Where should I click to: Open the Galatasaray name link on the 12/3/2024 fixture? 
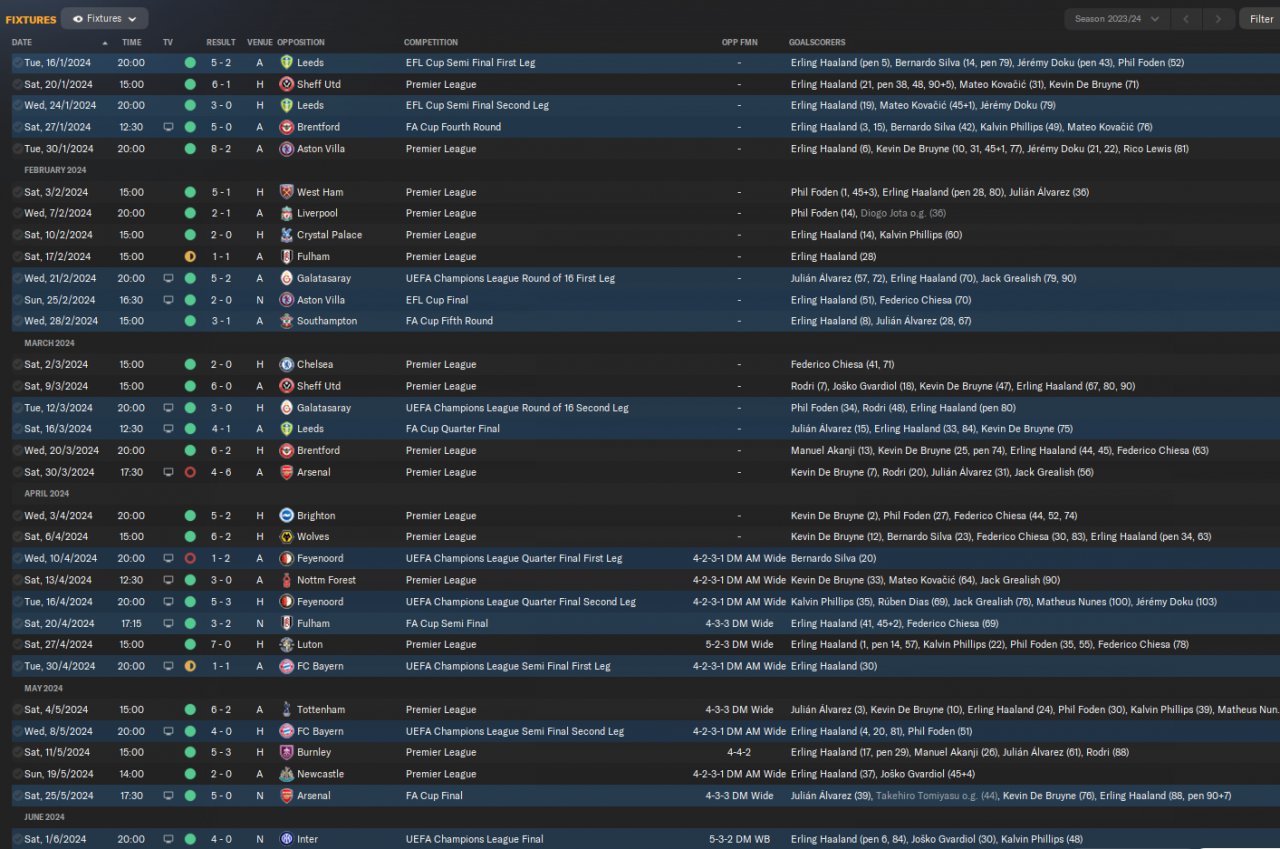coord(324,408)
